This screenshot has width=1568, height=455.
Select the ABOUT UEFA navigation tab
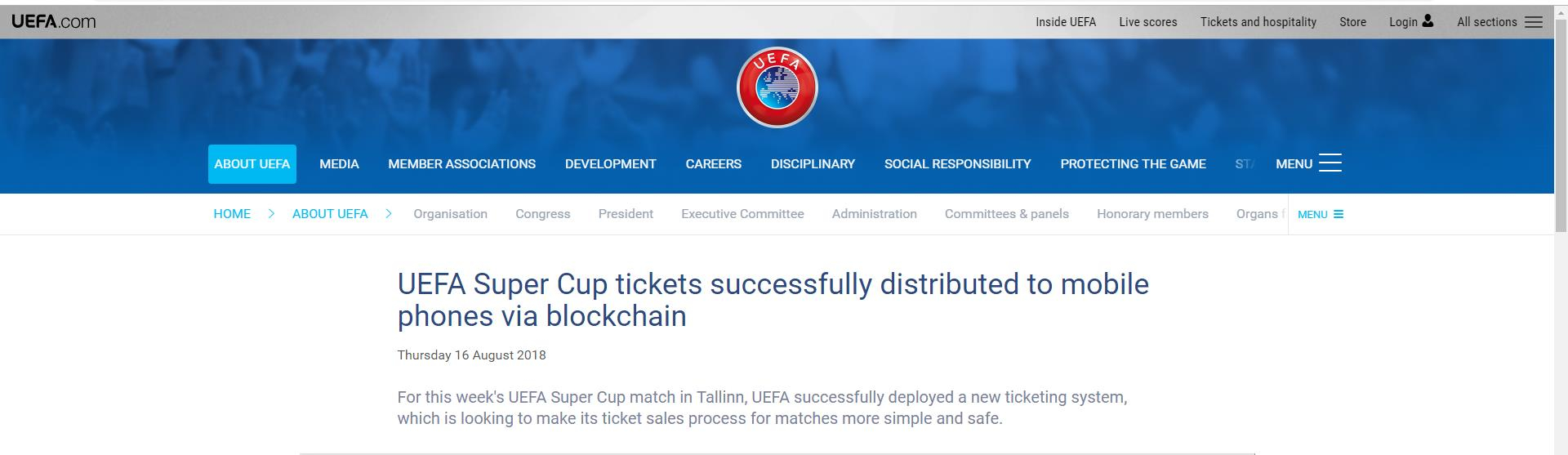tap(252, 164)
